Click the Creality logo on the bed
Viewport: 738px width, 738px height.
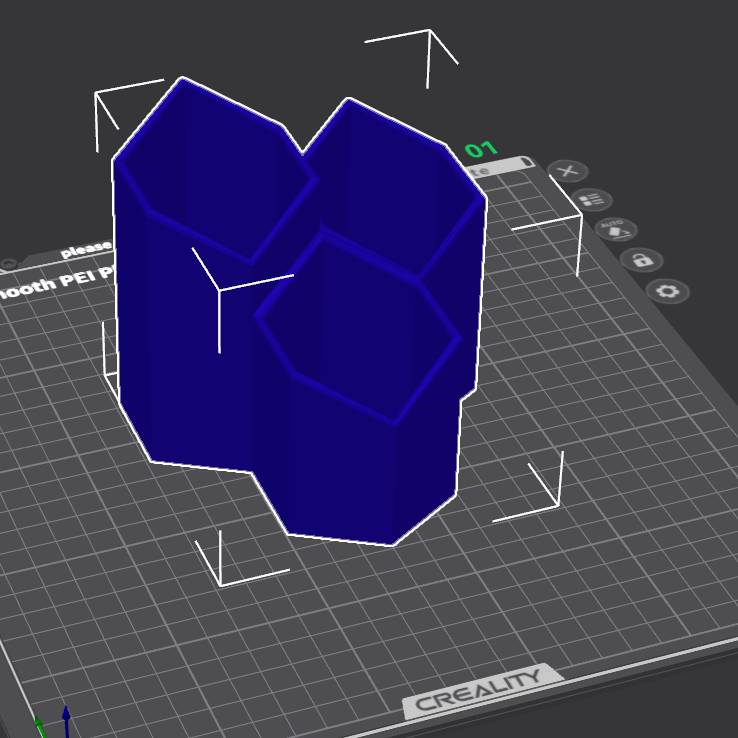(478, 689)
